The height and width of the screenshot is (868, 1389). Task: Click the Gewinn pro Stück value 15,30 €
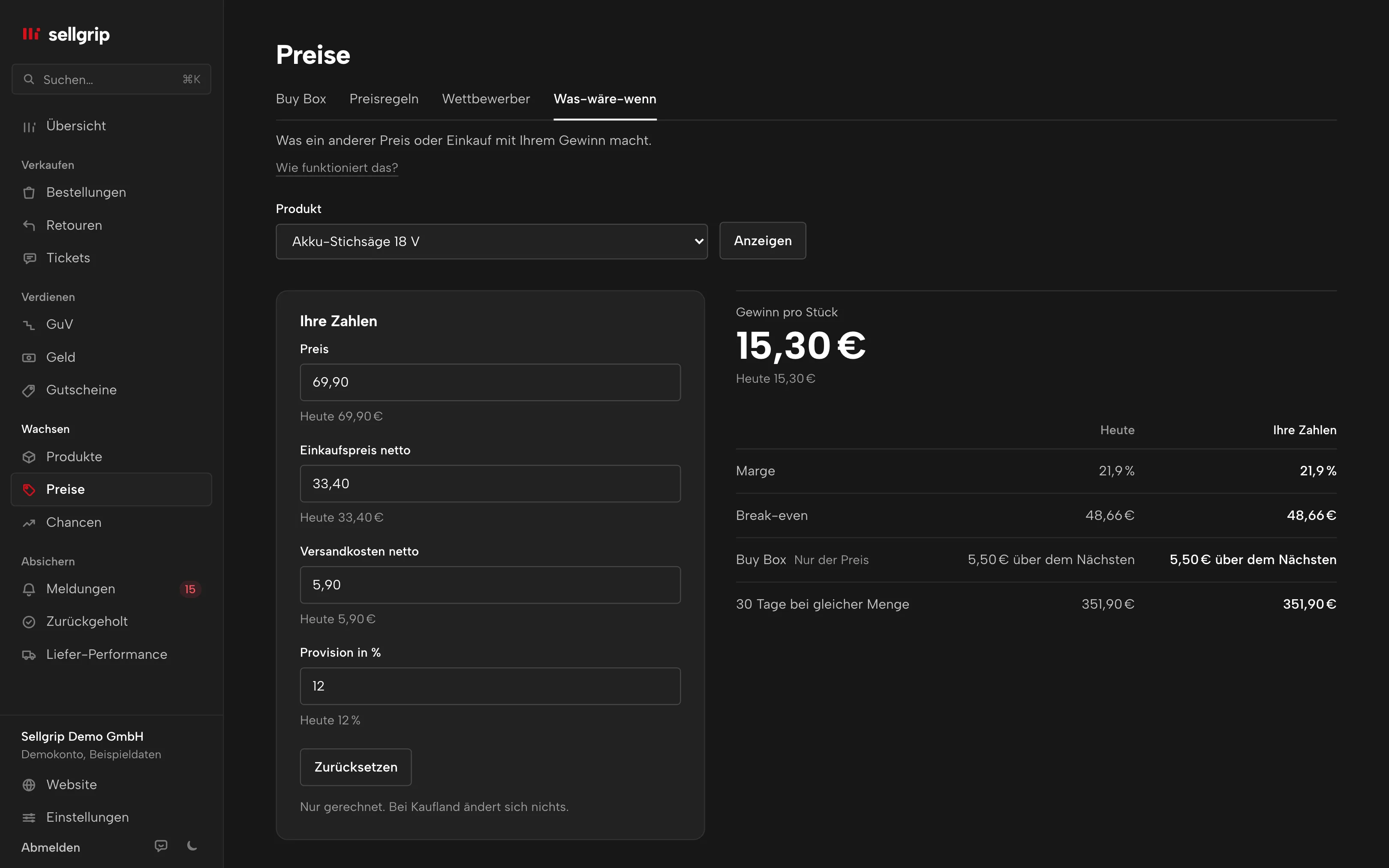pyautogui.click(x=801, y=346)
